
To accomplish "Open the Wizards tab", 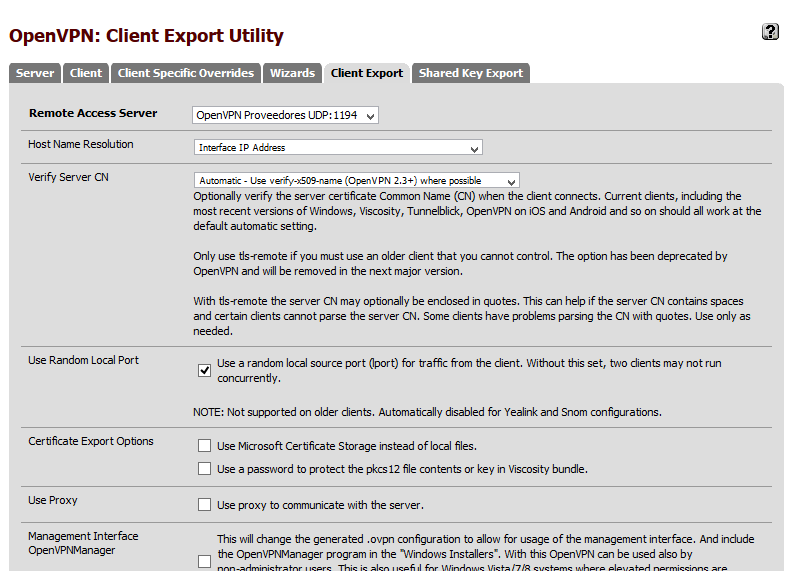I will (x=292, y=73).
